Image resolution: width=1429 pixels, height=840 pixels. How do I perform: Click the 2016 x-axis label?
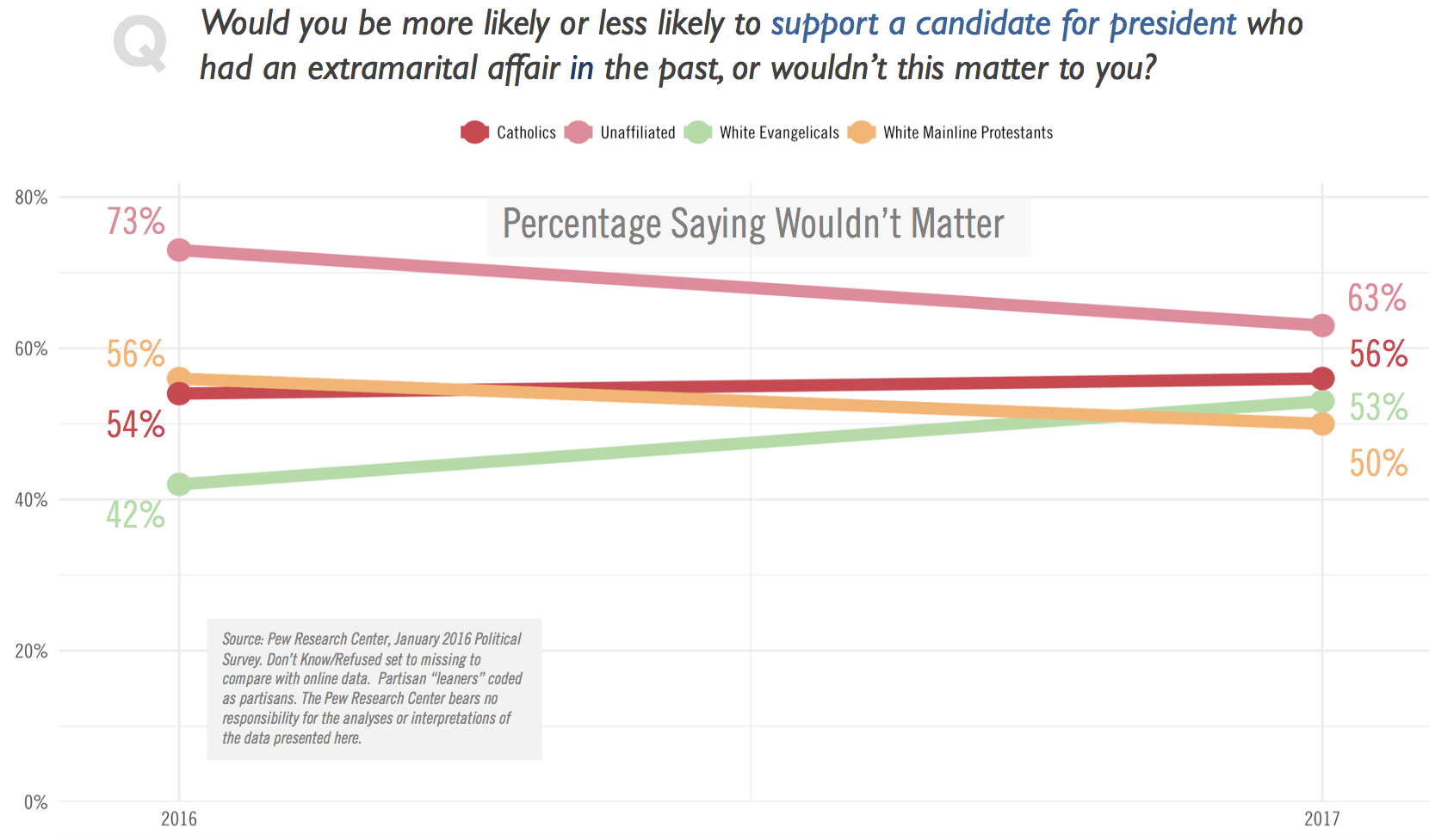pyautogui.click(x=179, y=818)
